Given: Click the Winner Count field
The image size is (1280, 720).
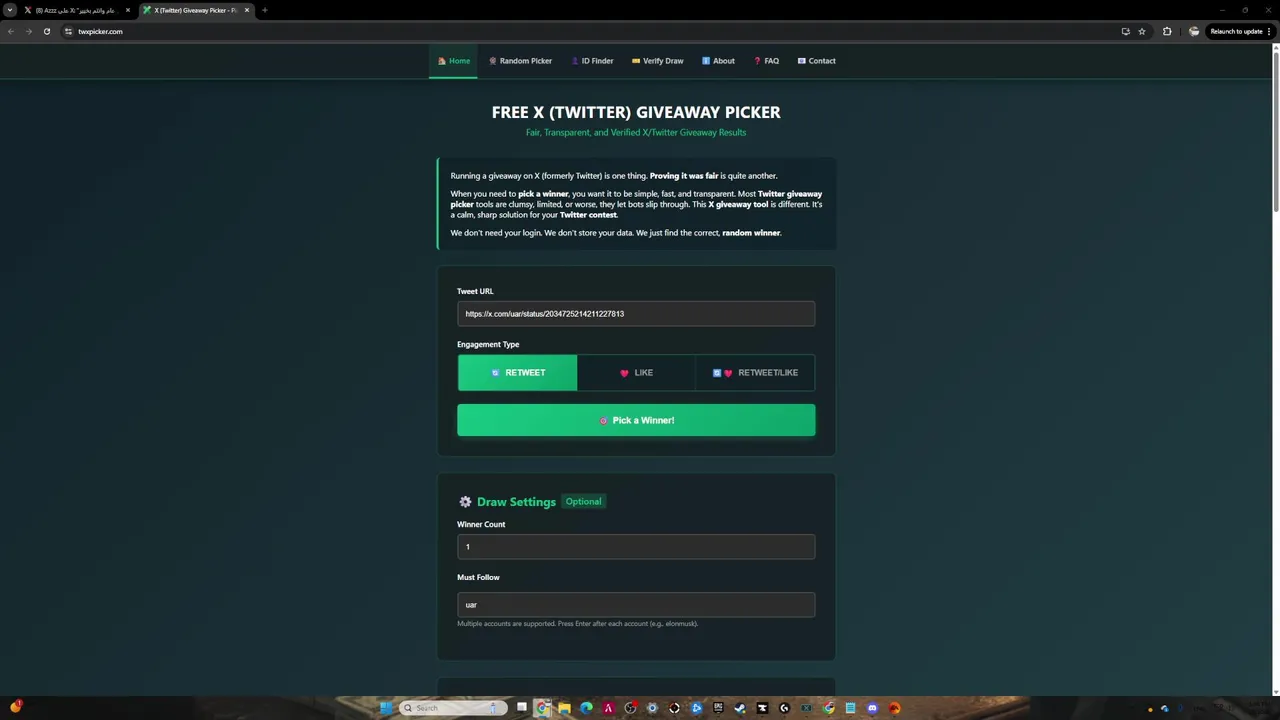Looking at the screenshot, I should pos(636,547).
